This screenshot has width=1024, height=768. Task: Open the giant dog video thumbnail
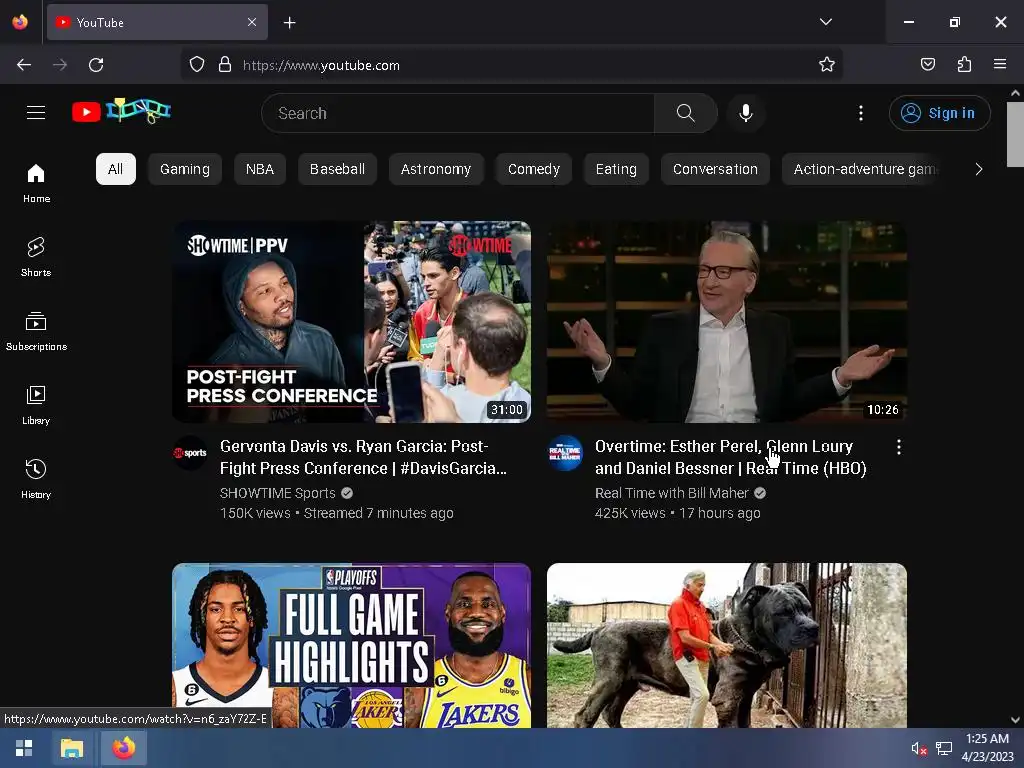(x=726, y=645)
